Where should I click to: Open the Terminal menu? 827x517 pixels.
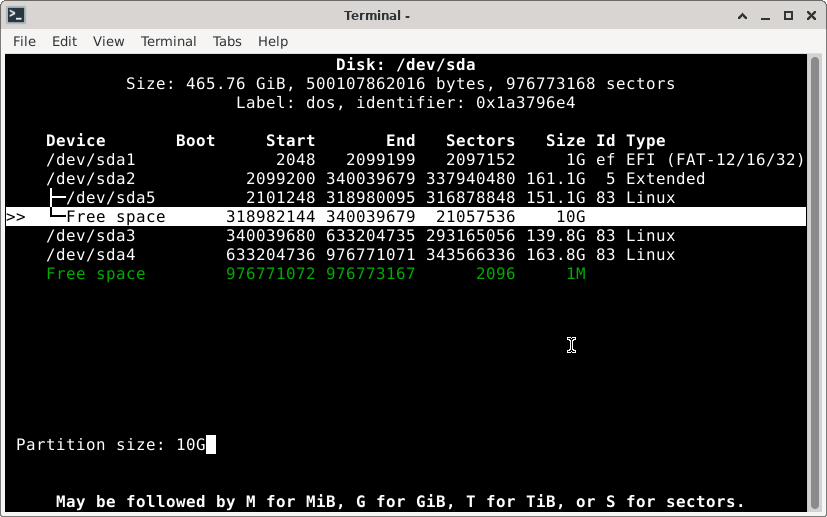click(x=168, y=41)
